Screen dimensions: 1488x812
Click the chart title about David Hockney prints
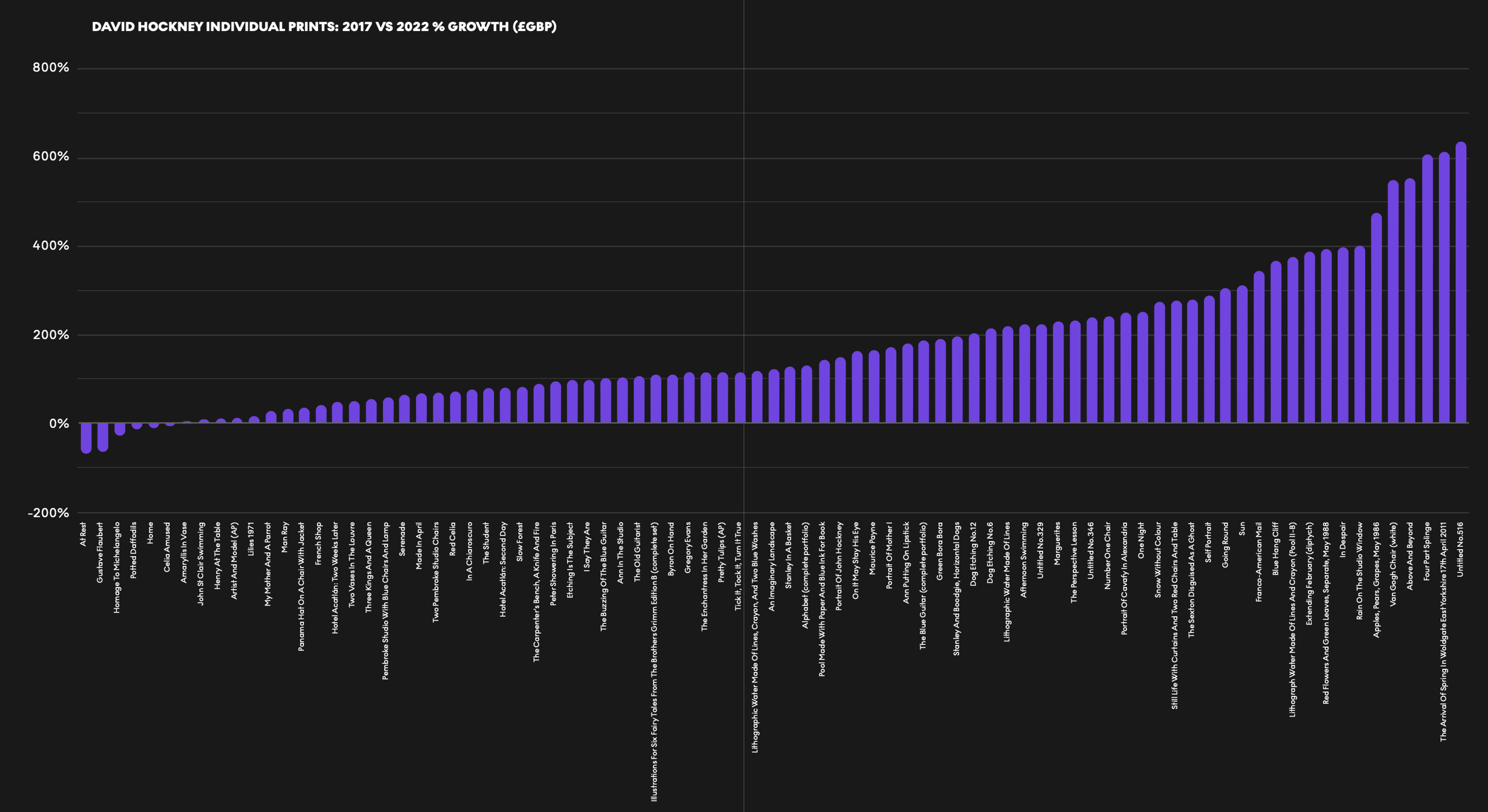[324, 27]
